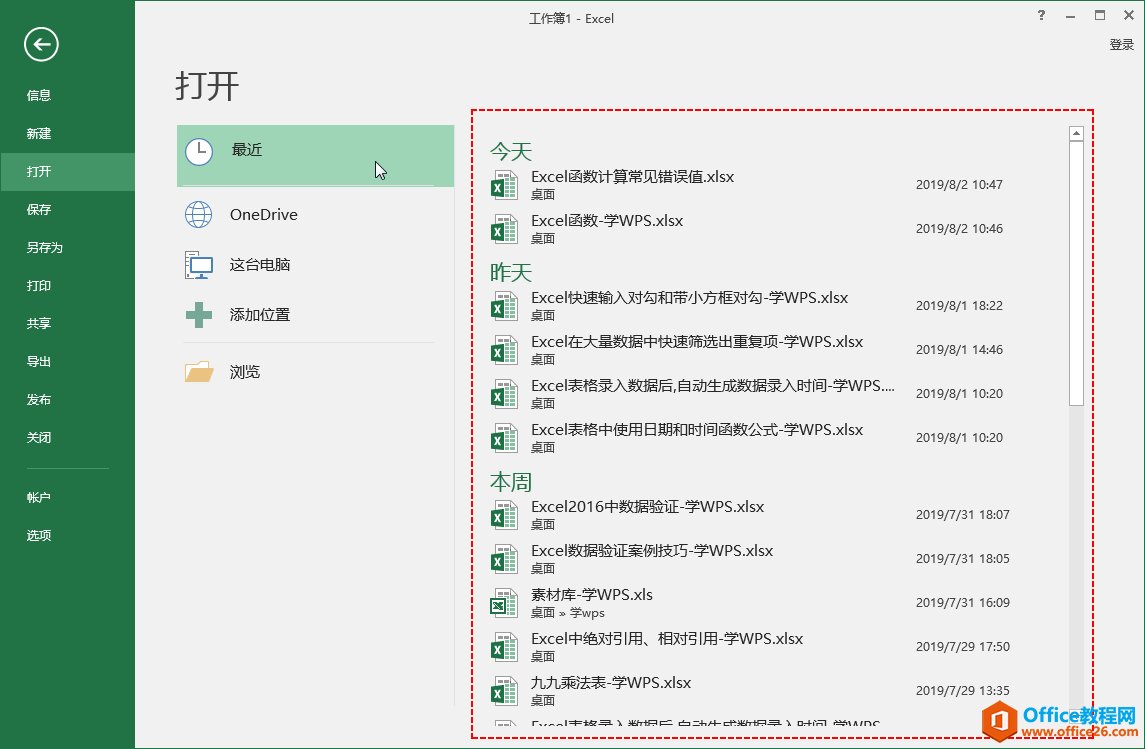Click the file icon for Excel中绝对引用、相对引用

(504, 647)
